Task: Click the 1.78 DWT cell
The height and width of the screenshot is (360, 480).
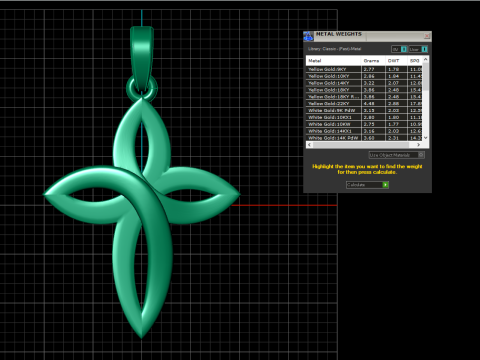Action: (396, 69)
